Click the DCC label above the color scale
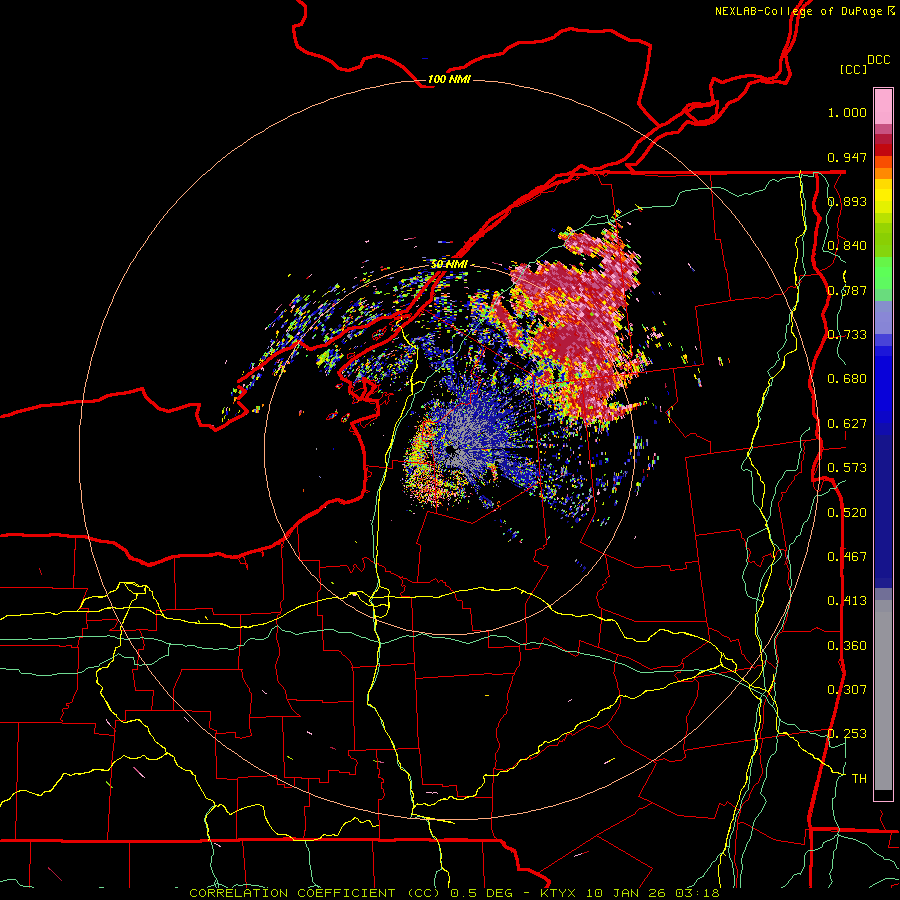 click(878, 60)
